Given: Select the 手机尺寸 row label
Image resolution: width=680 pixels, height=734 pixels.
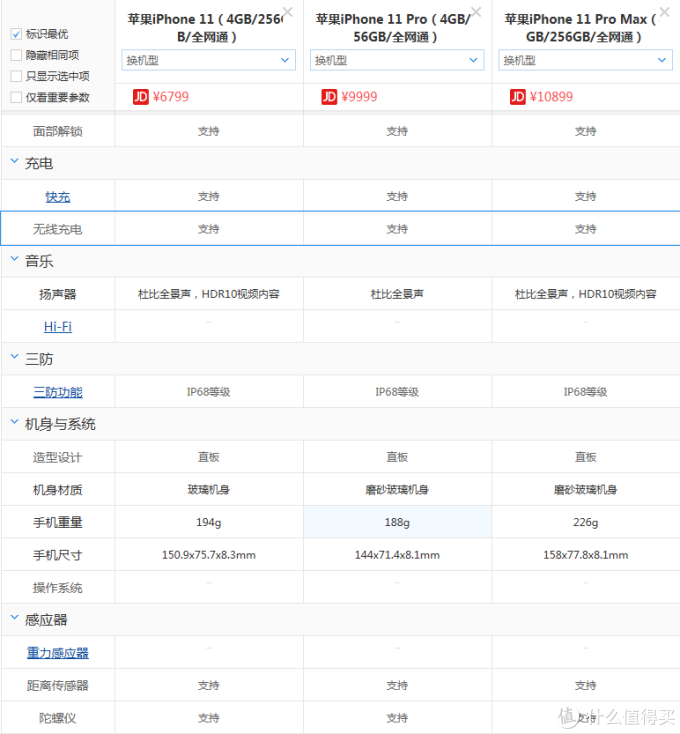Looking at the screenshot, I should [x=58, y=555].
